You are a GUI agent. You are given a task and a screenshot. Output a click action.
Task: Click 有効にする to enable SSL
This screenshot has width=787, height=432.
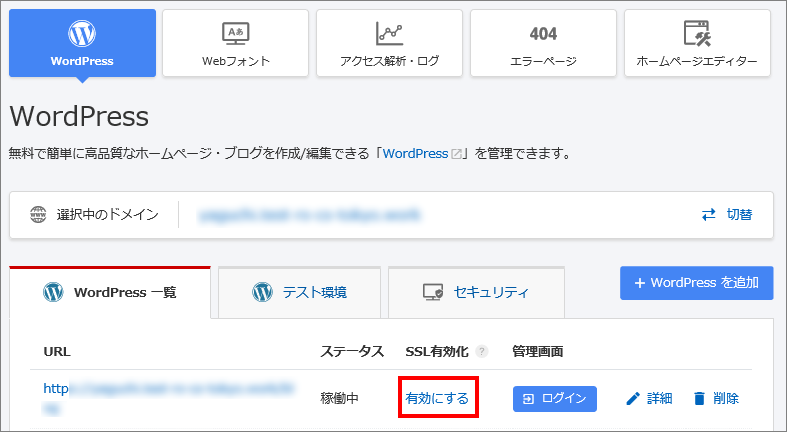coord(437,398)
